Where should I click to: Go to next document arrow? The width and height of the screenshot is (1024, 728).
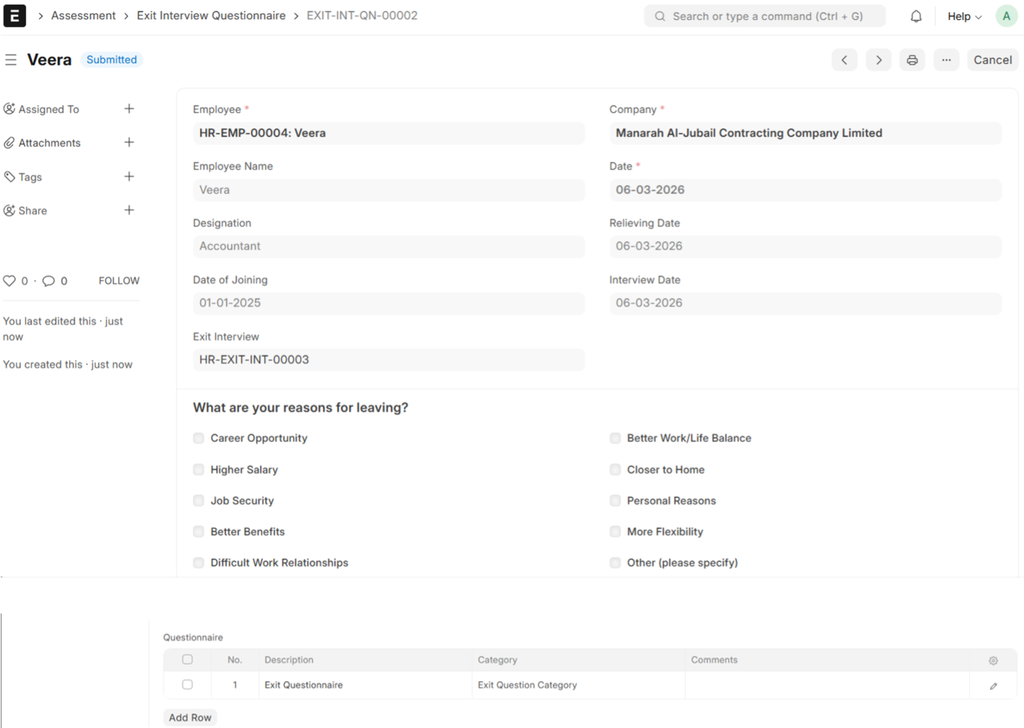coord(878,60)
